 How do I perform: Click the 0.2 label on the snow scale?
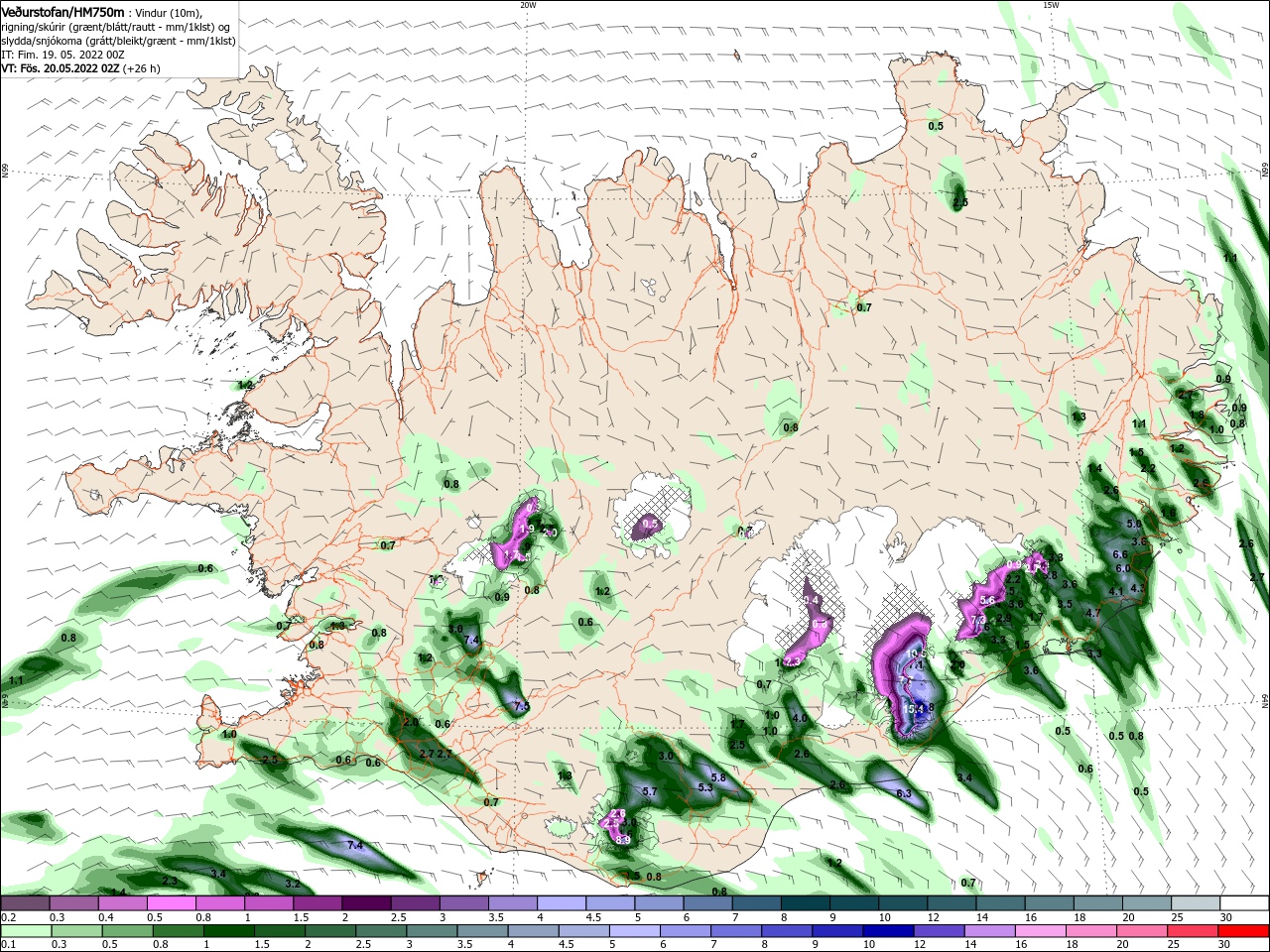[x=8, y=917]
